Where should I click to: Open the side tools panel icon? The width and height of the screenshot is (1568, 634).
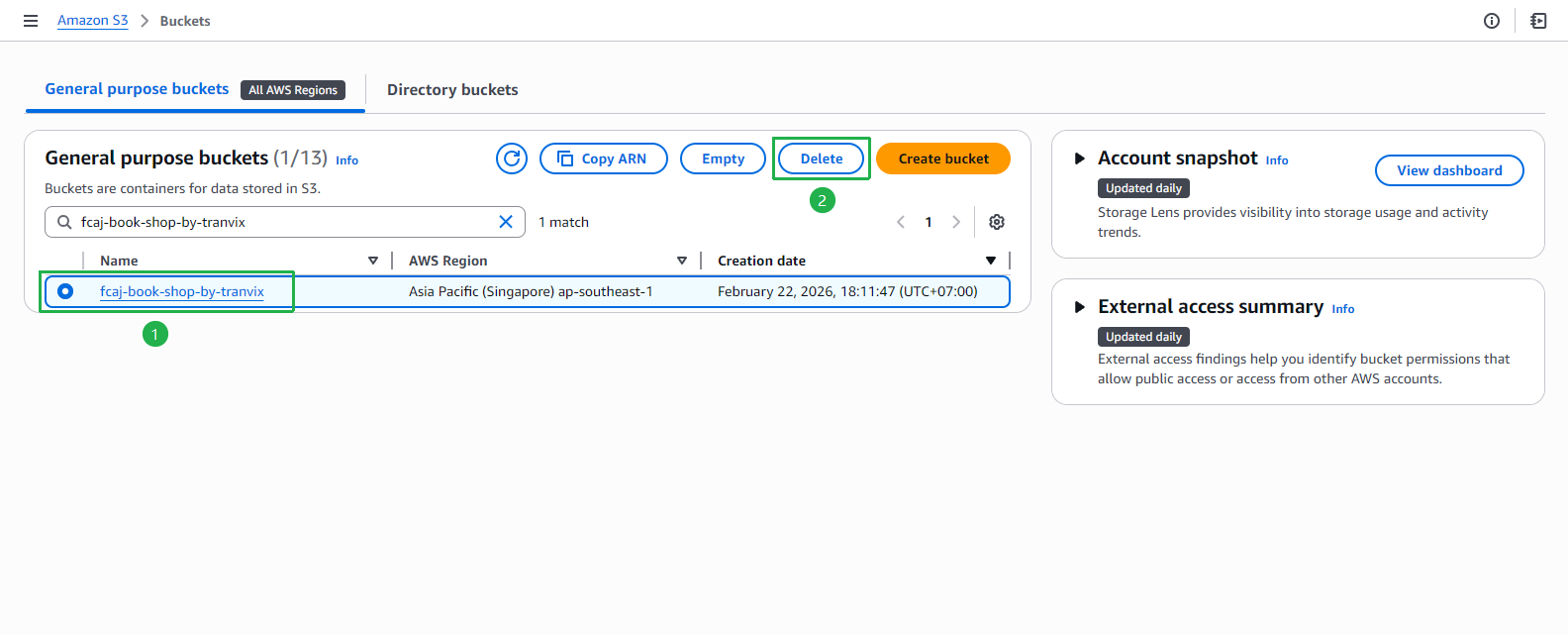coord(1538,21)
